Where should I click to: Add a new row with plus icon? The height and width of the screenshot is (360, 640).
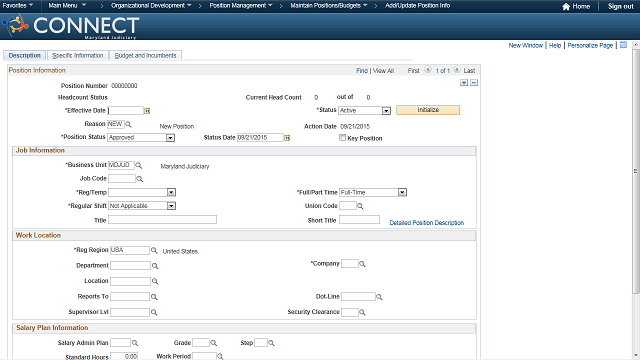(x=464, y=82)
